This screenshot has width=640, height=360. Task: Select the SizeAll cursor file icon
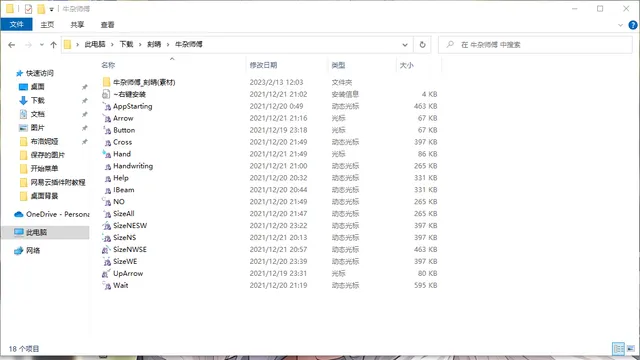(107, 214)
